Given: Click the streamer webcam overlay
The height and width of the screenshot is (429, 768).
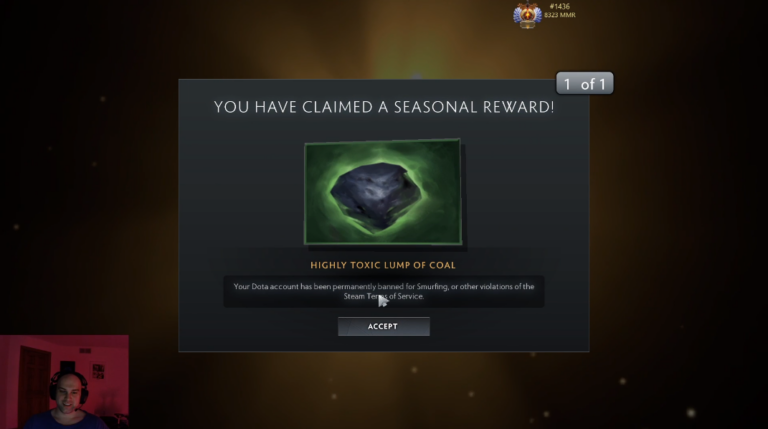Looking at the screenshot, I should point(64,382).
